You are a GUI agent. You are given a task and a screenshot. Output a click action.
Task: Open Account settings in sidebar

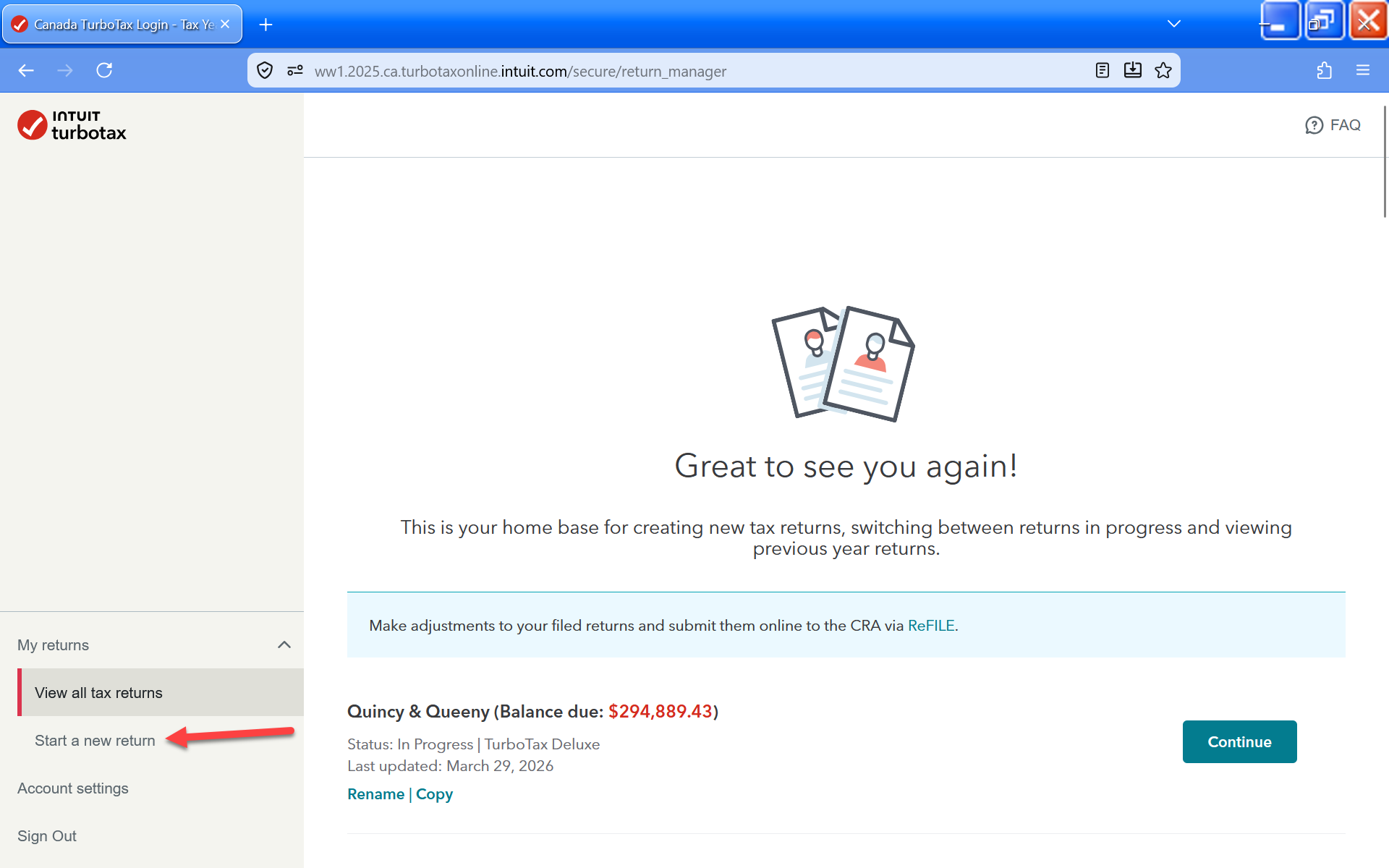pyautogui.click(x=73, y=788)
